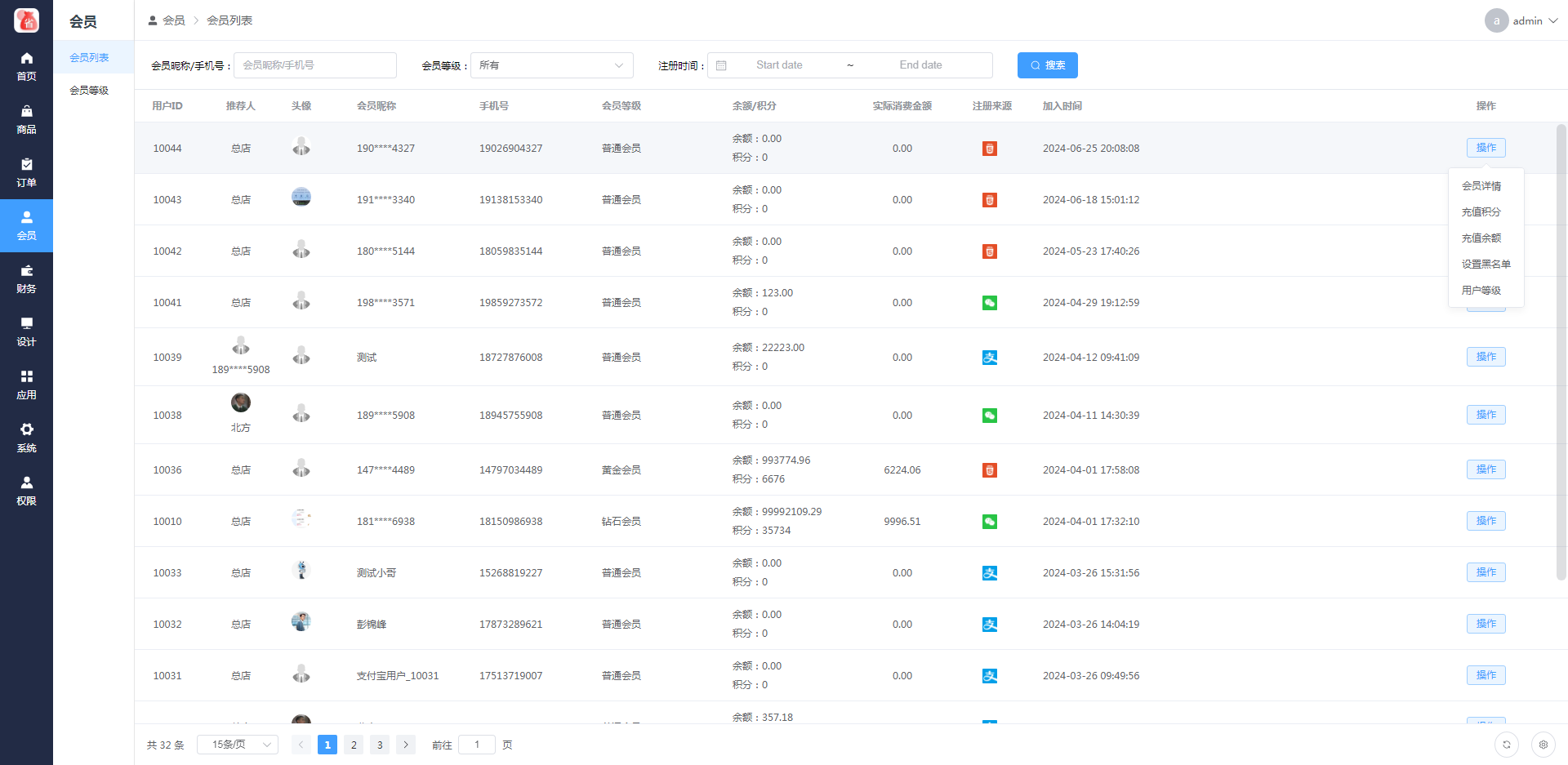Screen dimensions: 1568x765
Task: Click the blue 搜索 search button
Action: click(1047, 65)
